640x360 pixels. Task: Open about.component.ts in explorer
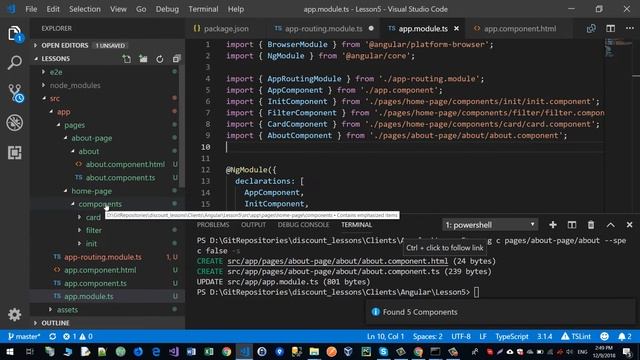pos(120,178)
